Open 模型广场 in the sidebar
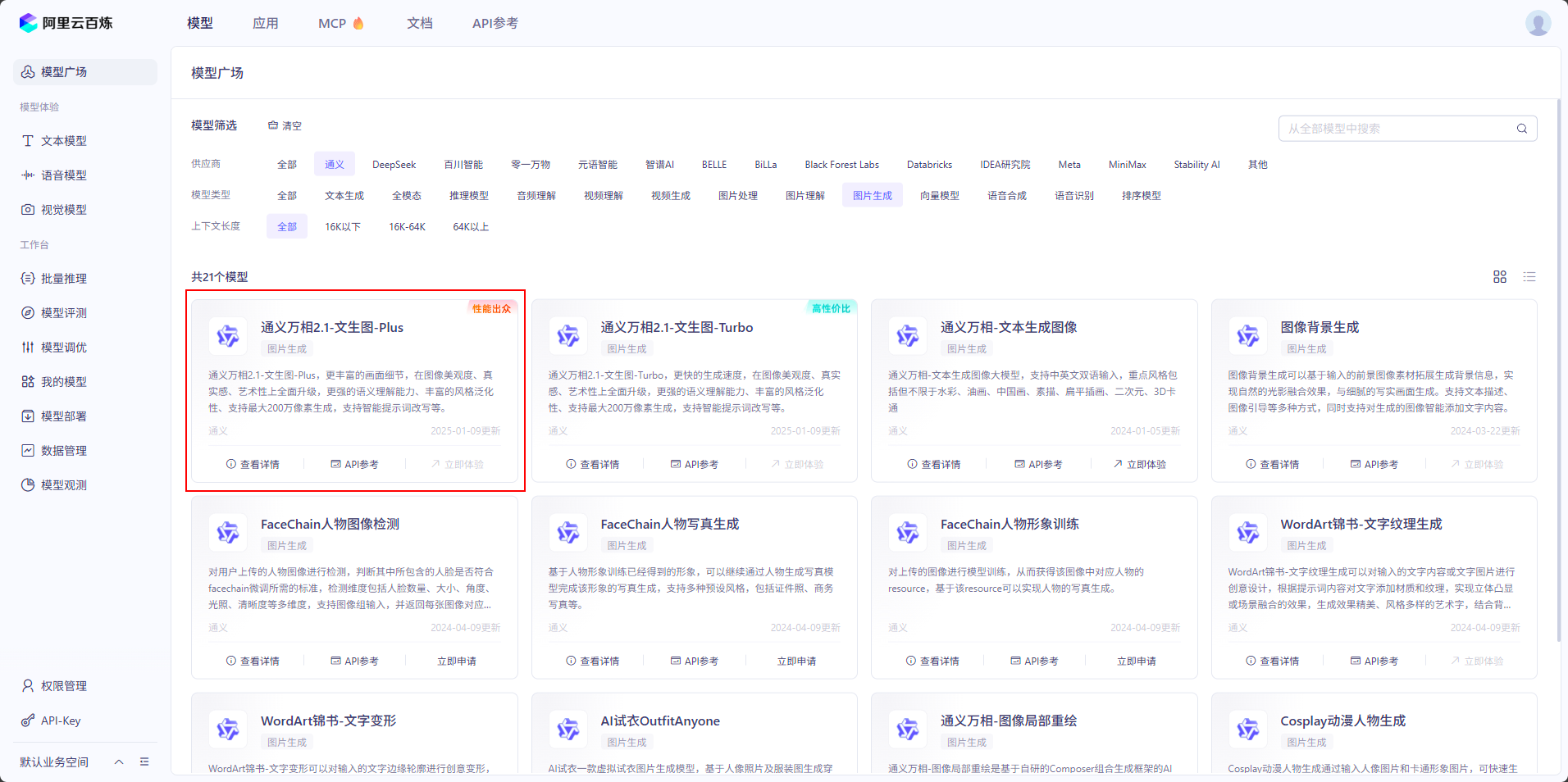The width and height of the screenshot is (1568, 782). coord(85,72)
